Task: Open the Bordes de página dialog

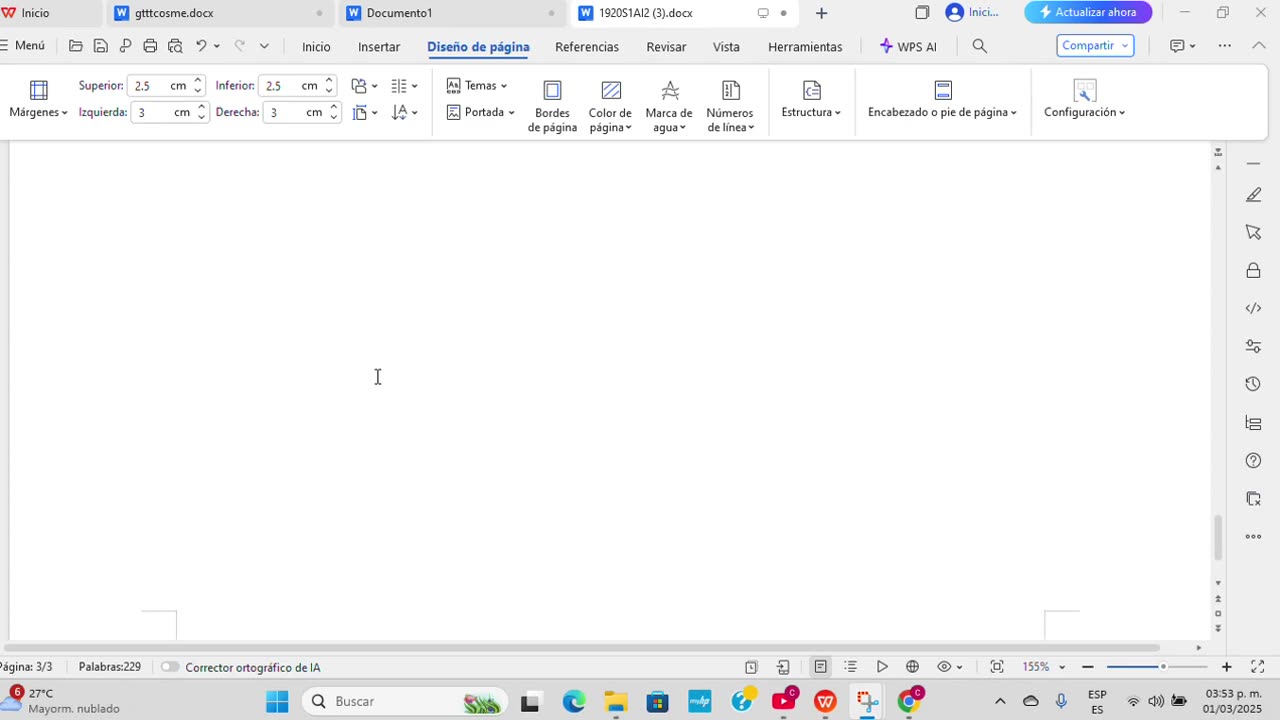Action: click(552, 106)
